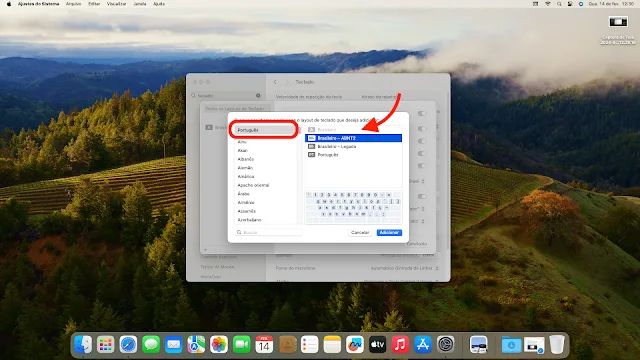Viewport: 640px width, 360px height.
Task: Click the Adicionar button
Action: [x=389, y=233]
